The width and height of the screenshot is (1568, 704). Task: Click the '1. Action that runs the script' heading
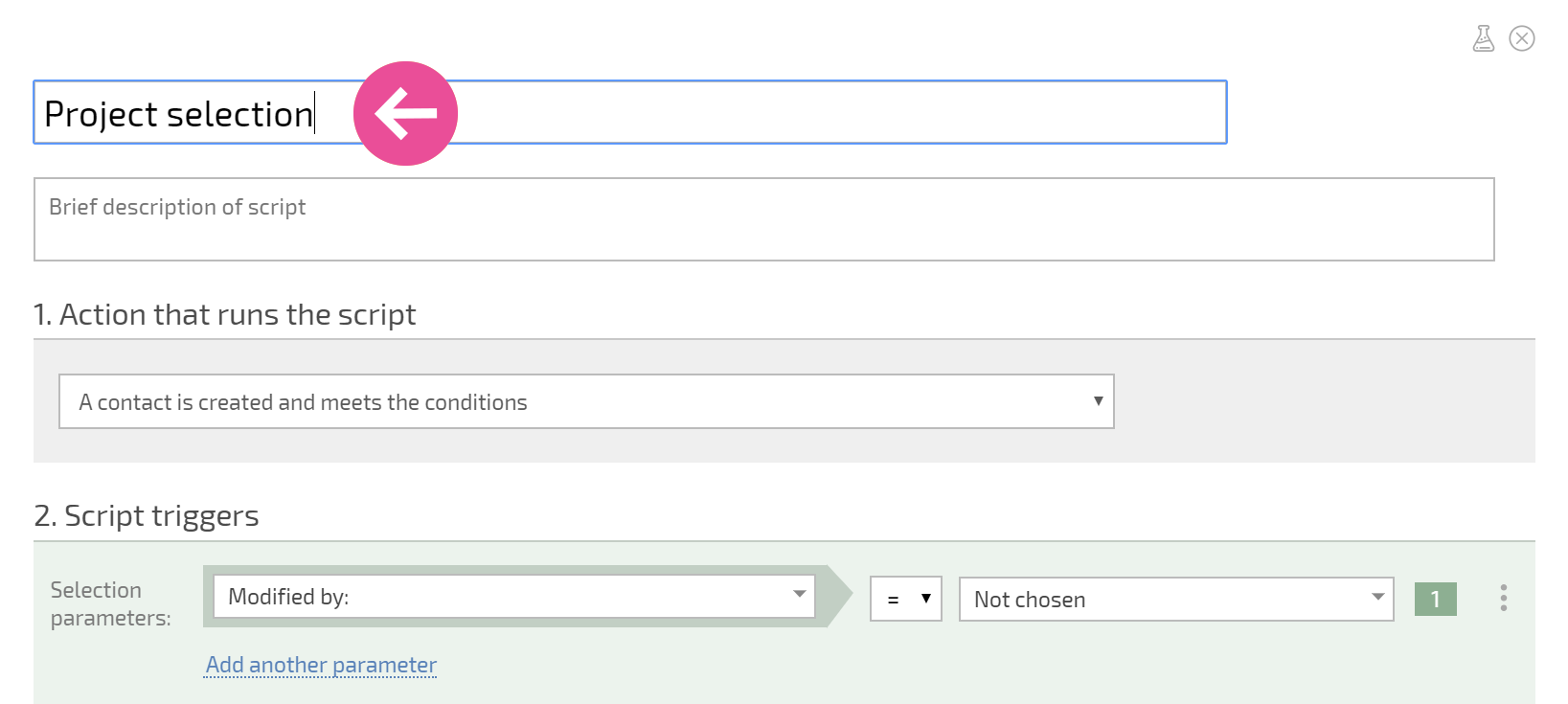coord(224,314)
